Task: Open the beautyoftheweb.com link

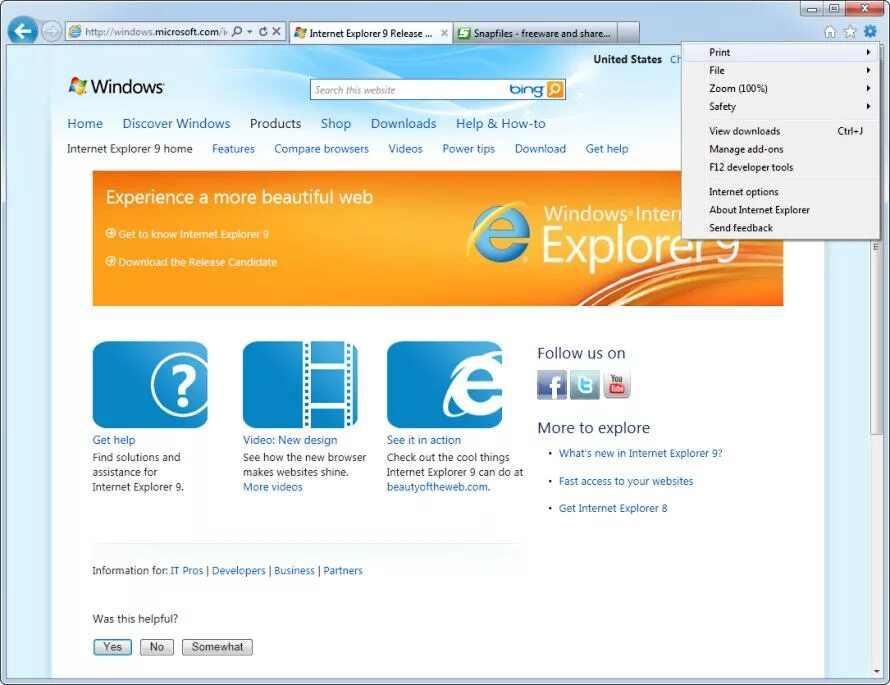Action: [437, 487]
